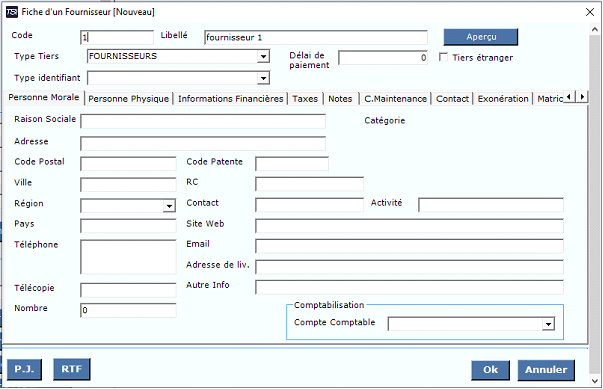Viewport: 603px width, 389px height.
Task: Close the Fiche d'un Fournisseur window
Action: (x=590, y=12)
